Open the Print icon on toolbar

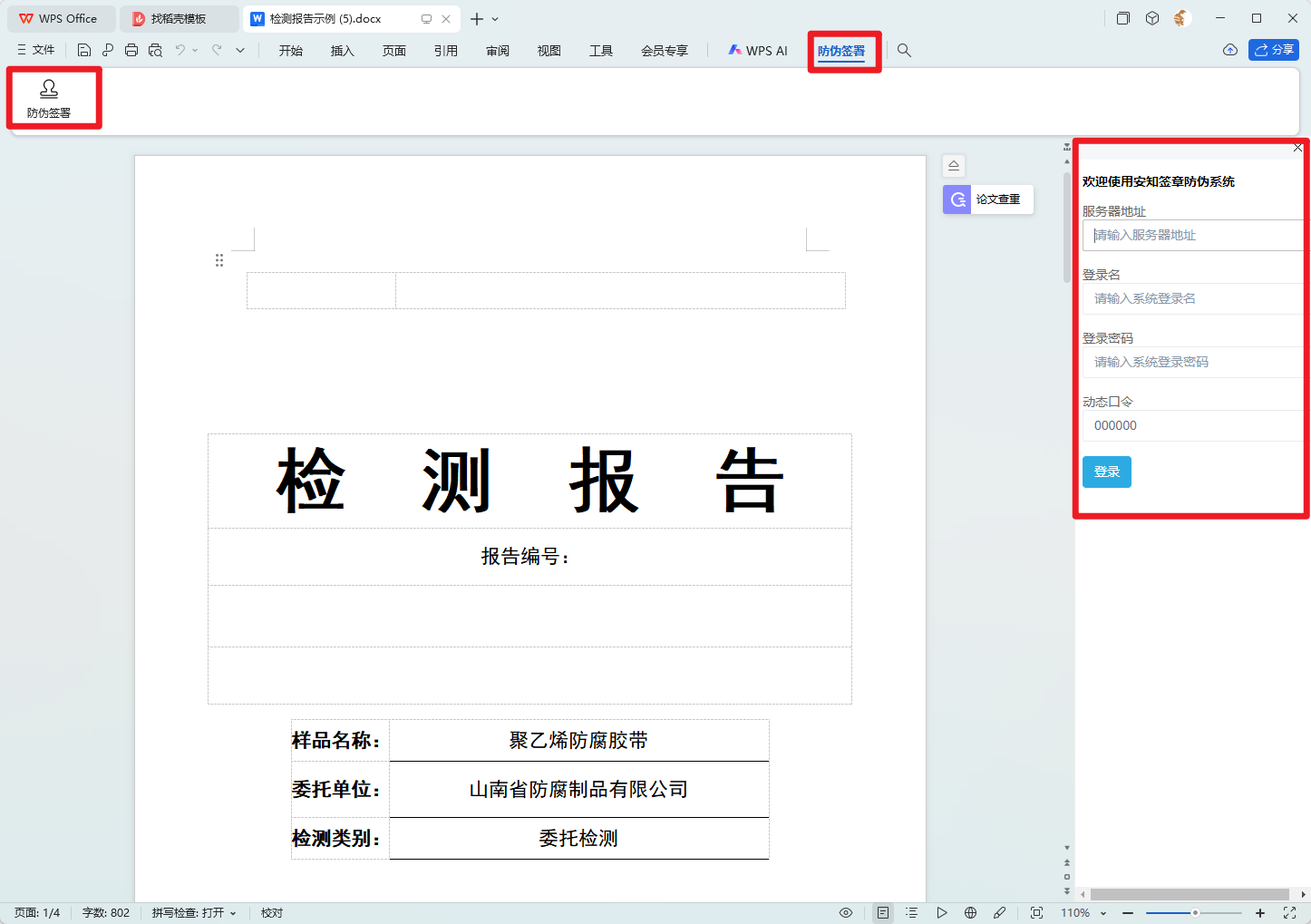131,50
